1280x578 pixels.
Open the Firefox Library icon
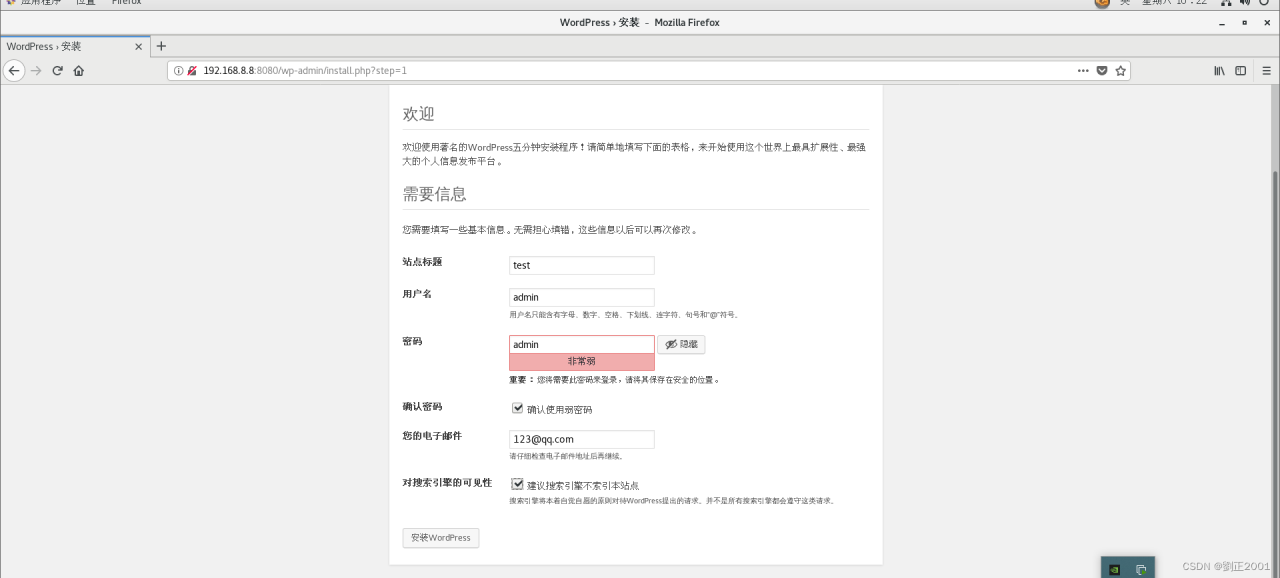click(1219, 71)
